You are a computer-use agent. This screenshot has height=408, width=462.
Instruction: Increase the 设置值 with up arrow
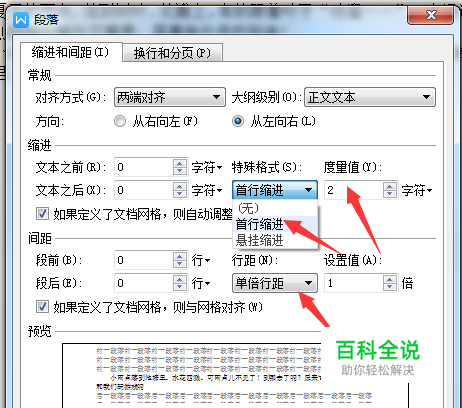[x=390, y=279]
